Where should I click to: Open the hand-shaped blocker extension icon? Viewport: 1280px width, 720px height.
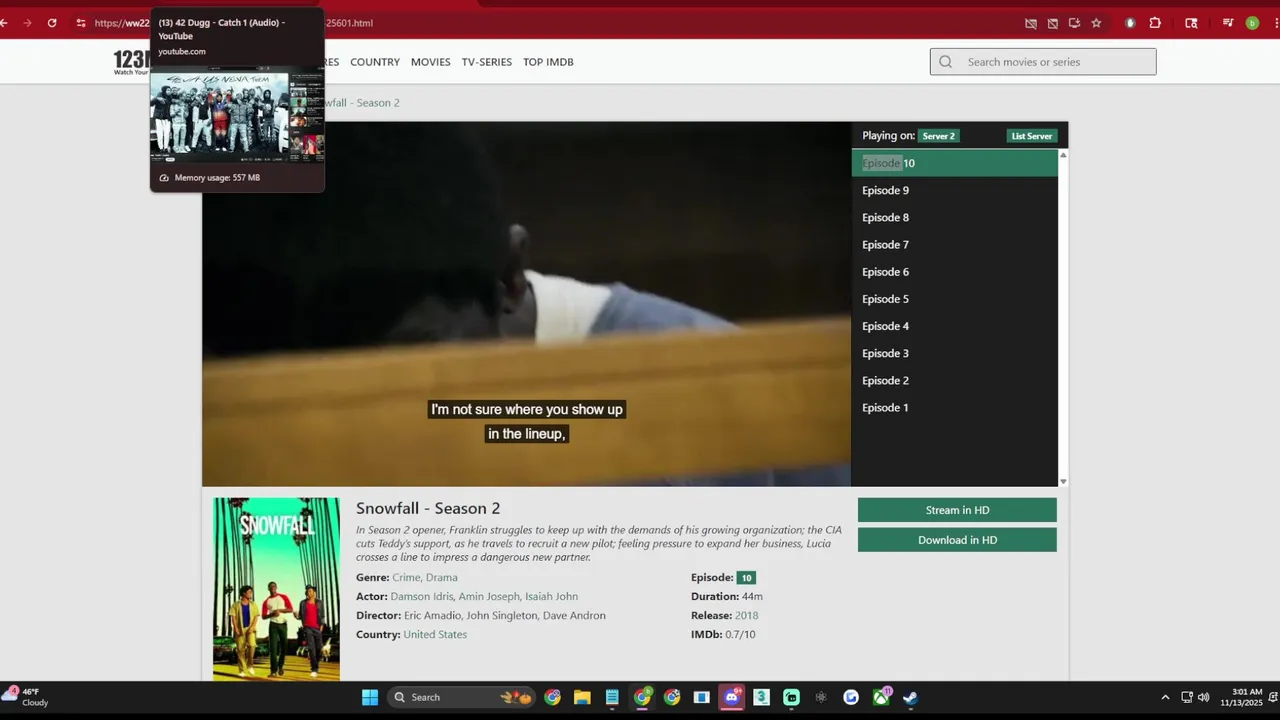[x=1130, y=23]
